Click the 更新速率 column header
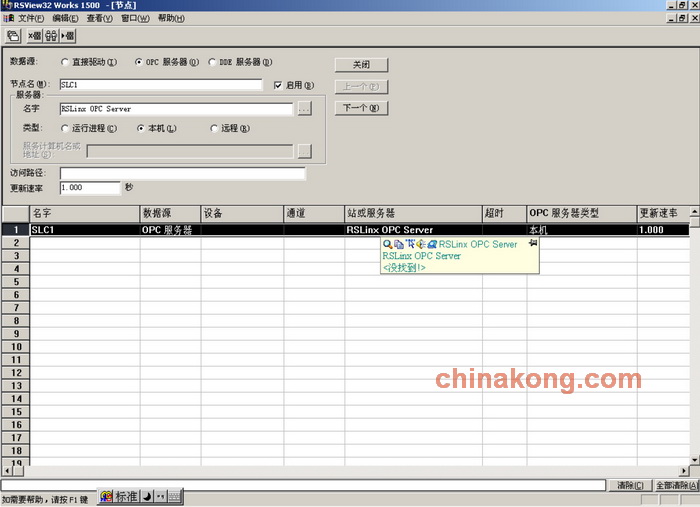Viewport: 700px width, 507px height. coord(663,213)
